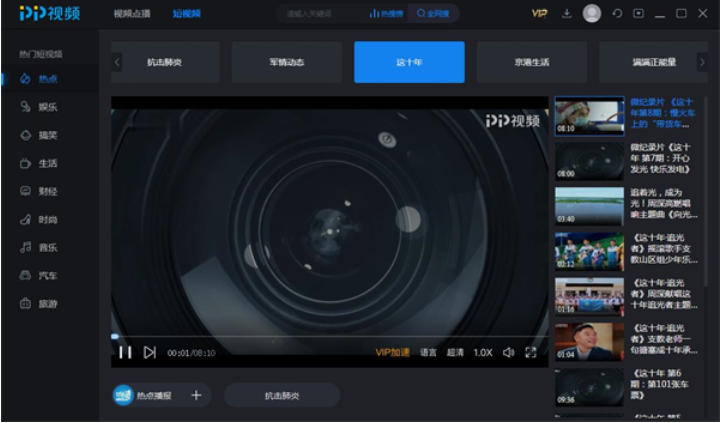
Task: Open the history clock icon in the title bar
Action: pyautogui.click(x=617, y=13)
